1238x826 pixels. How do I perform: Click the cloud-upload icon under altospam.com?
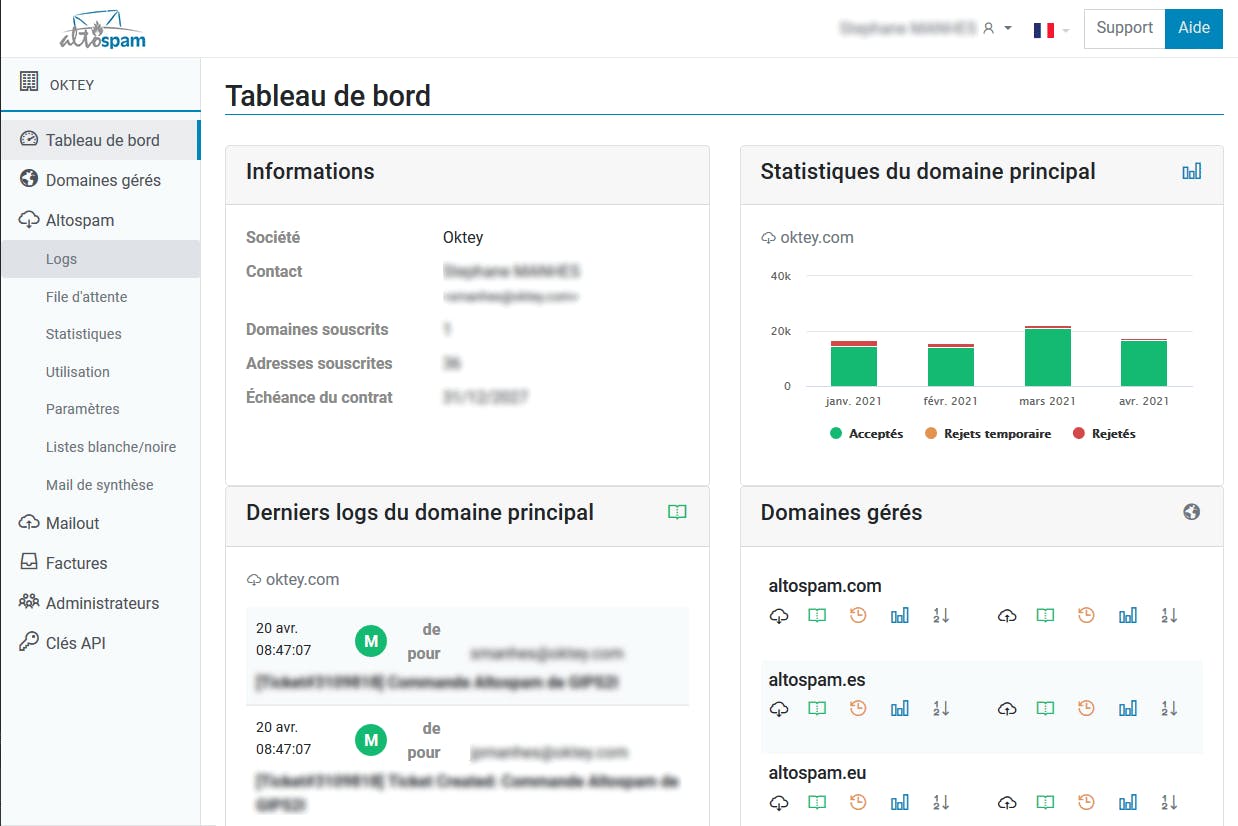1007,616
